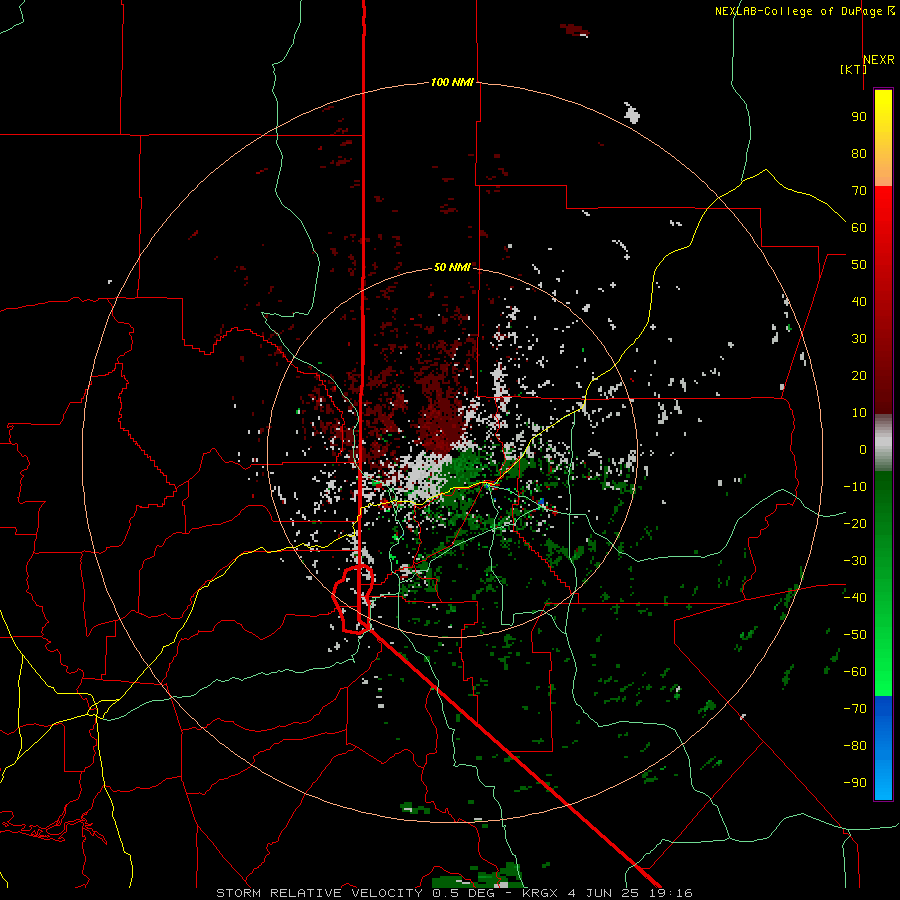Click the blue bottom segment of the color bar
The height and width of the screenshot is (900, 900).
(883, 748)
